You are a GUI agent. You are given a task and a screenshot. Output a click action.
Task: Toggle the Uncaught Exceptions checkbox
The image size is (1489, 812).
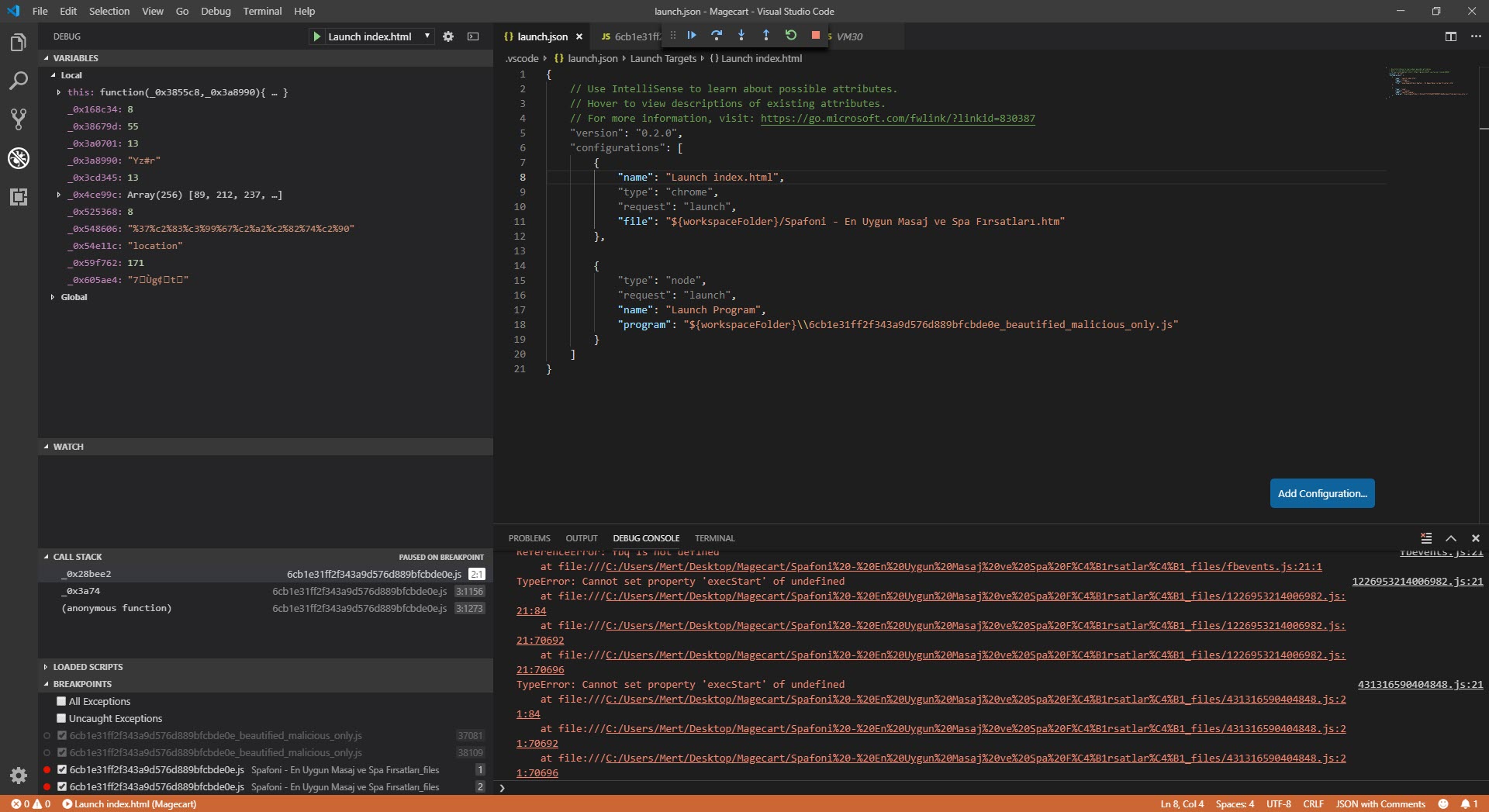tap(61, 718)
